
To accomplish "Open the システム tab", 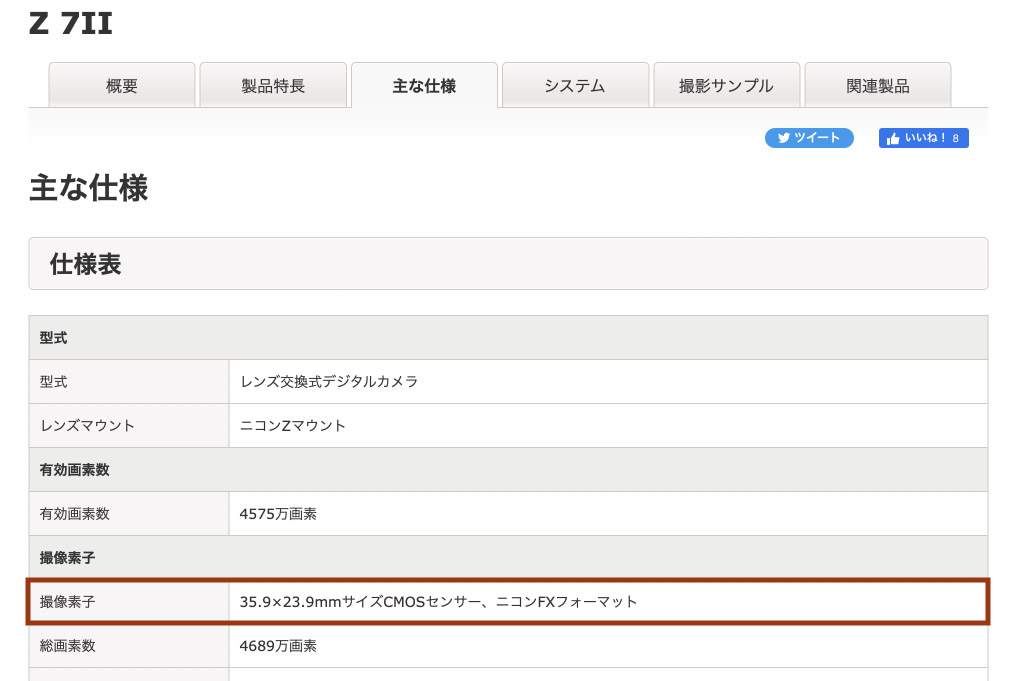I will tap(575, 85).
